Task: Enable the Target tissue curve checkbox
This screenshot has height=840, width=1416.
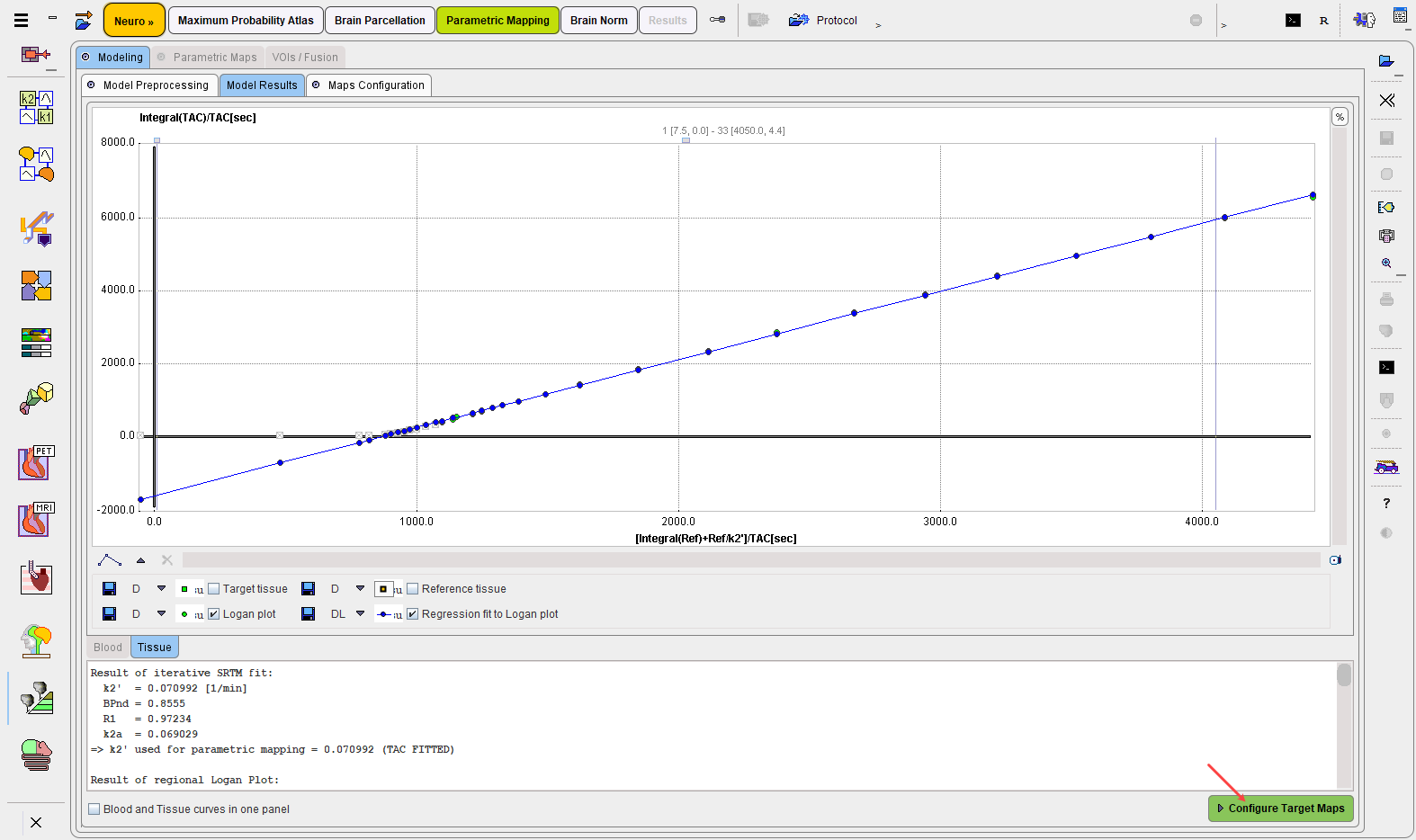Action: [214, 589]
